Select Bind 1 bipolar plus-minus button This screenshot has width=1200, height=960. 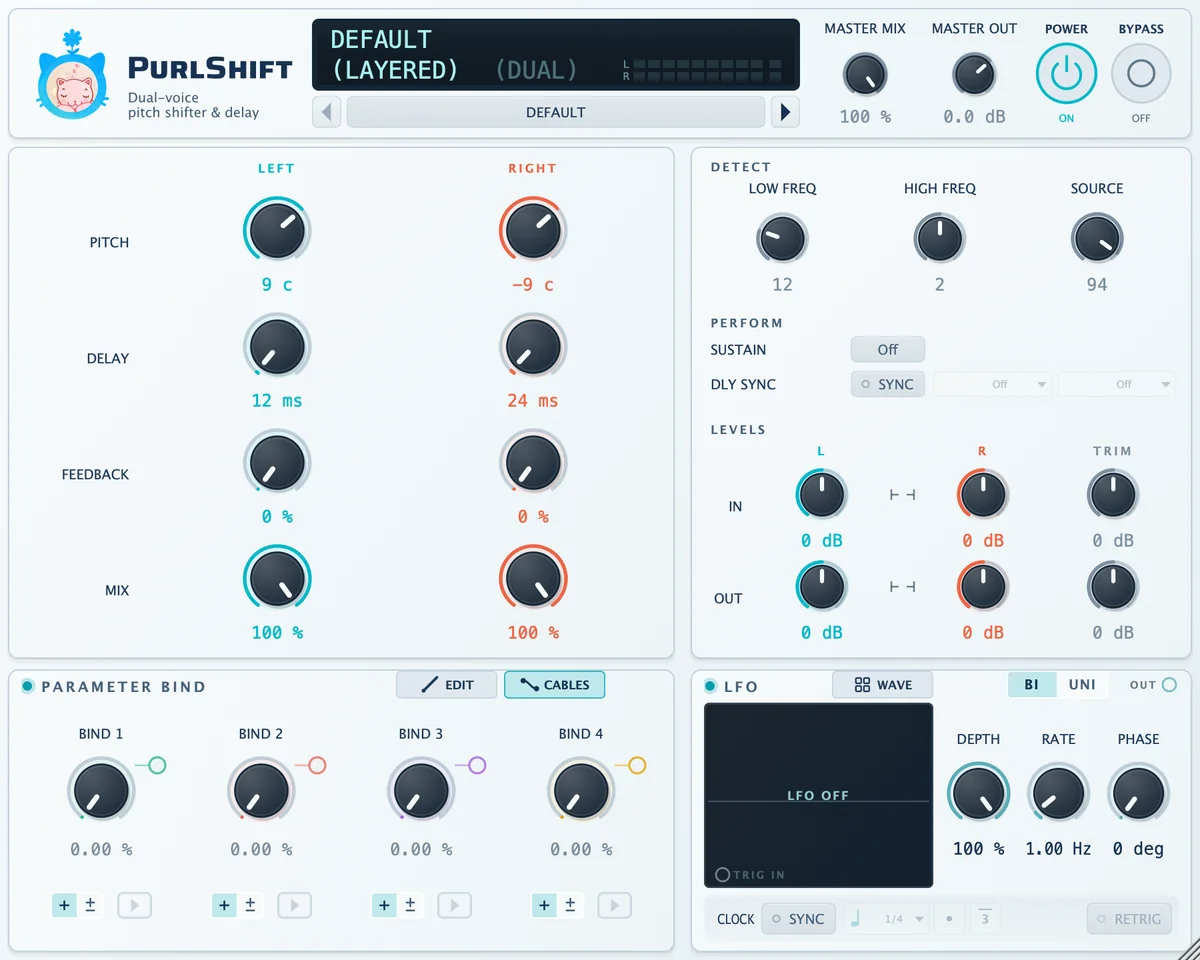tap(90, 906)
